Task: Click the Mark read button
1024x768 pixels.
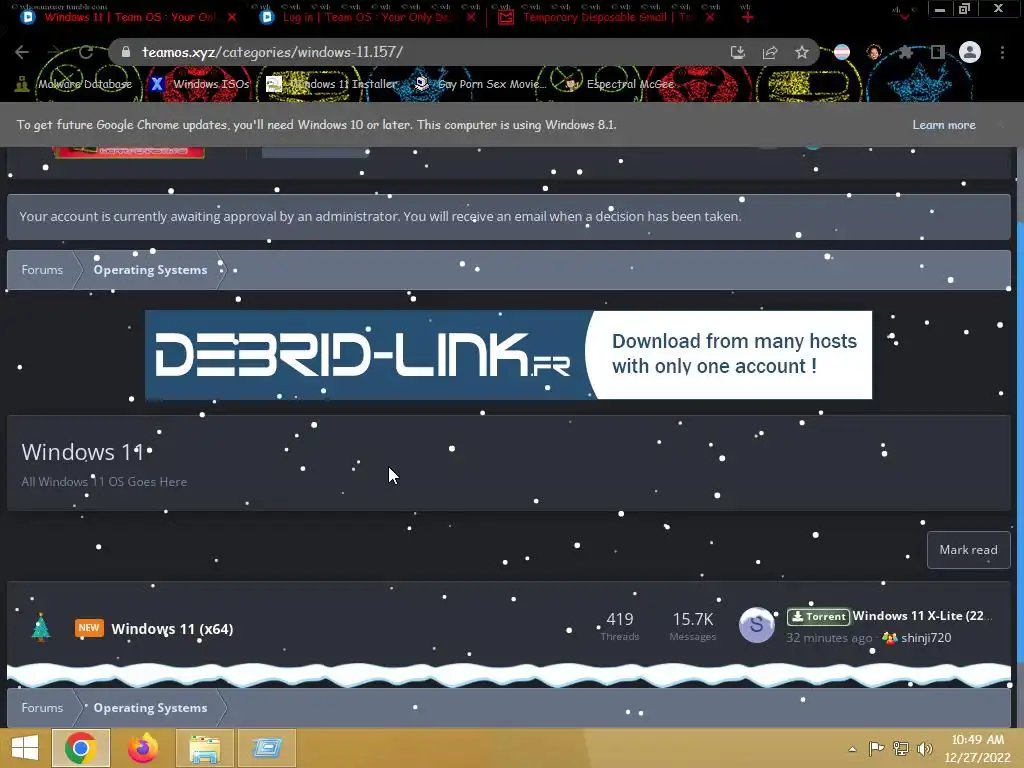Action: click(968, 550)
